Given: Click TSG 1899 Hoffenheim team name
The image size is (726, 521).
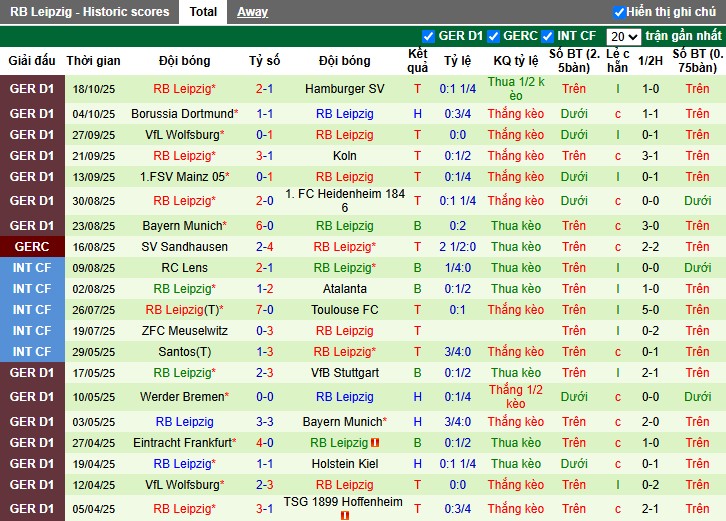Looking at the screenshot, I should [343, 502].
